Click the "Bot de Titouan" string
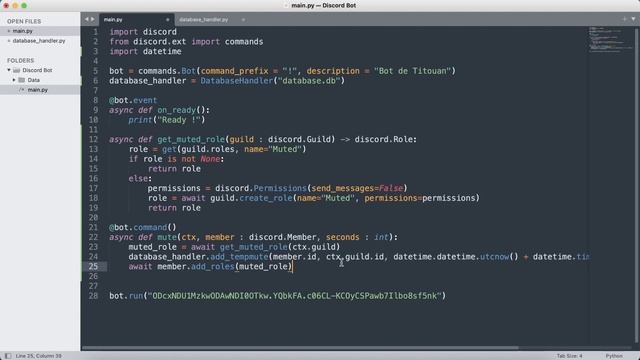 pos(412,71)
